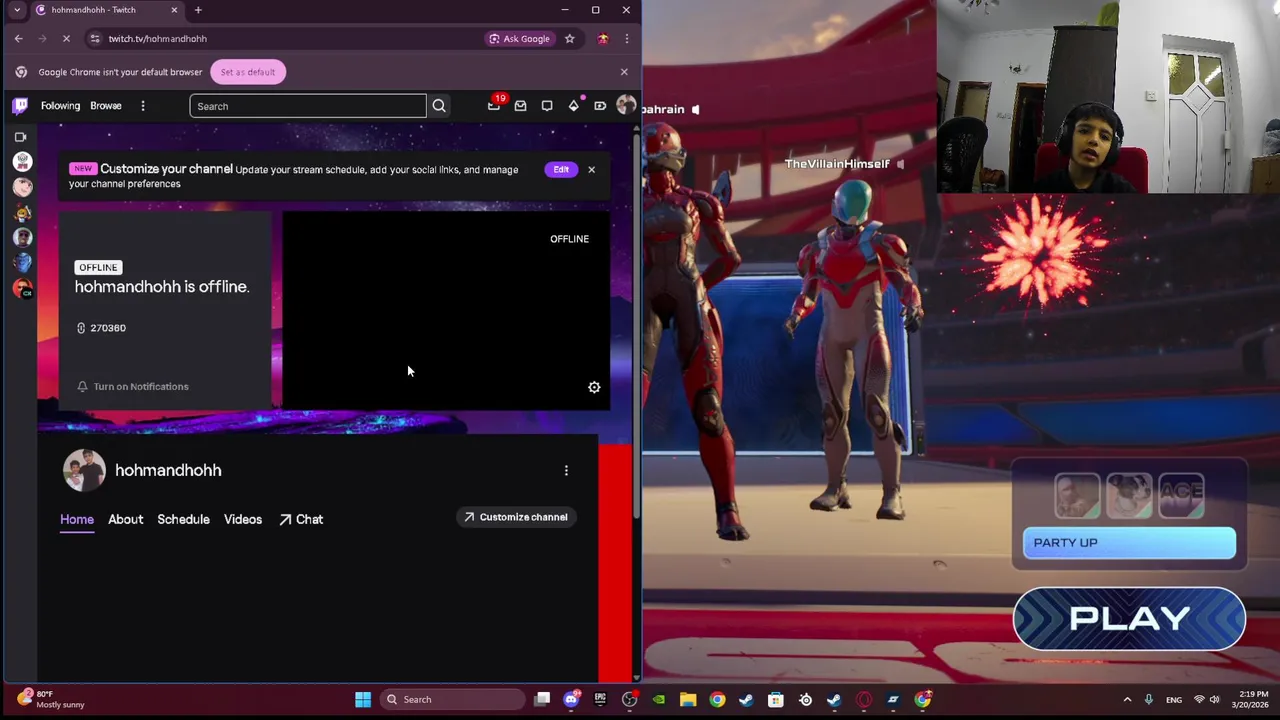Click the Windows taskbar Search box

(454, 699)
